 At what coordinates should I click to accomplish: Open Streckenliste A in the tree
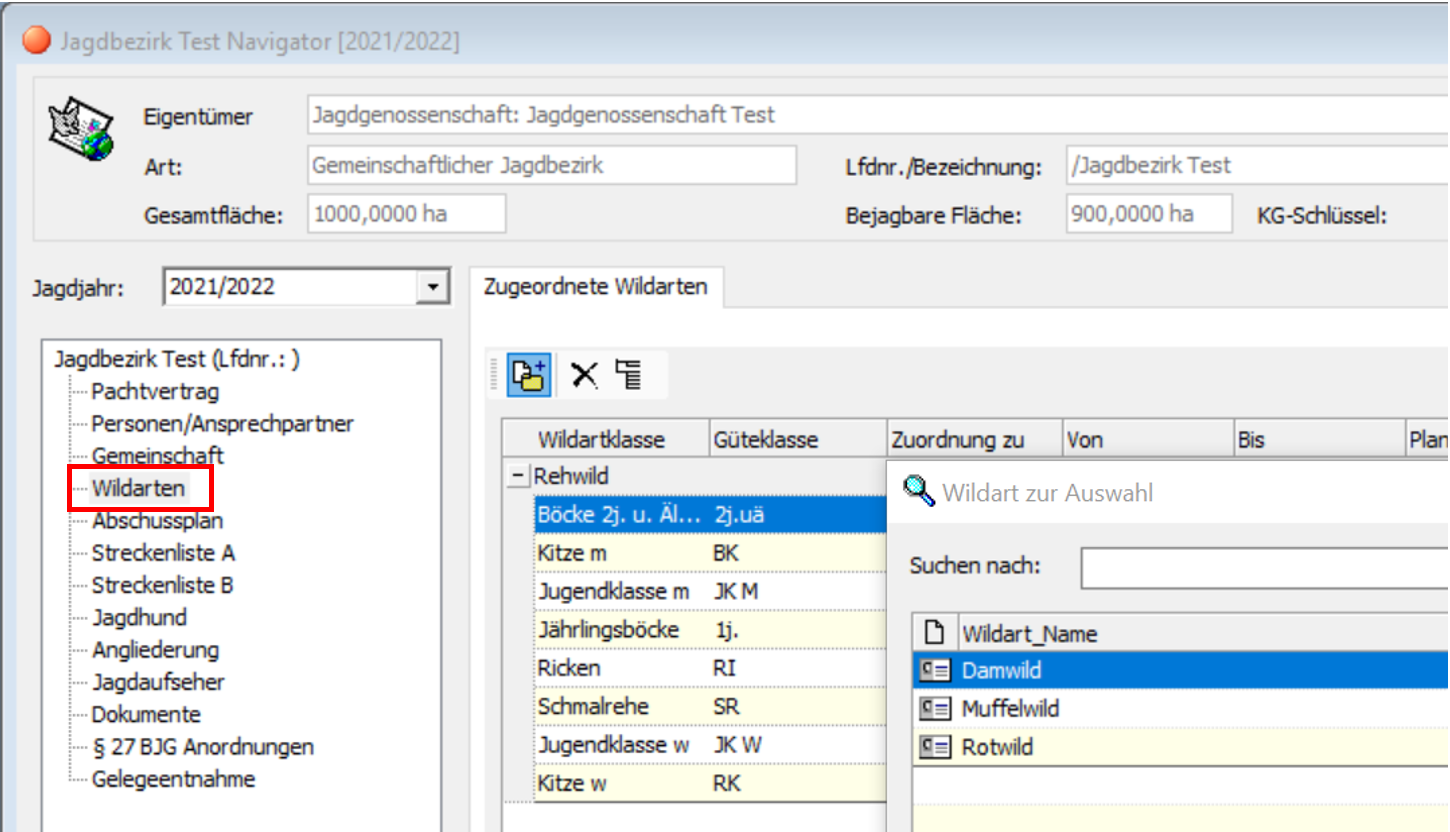163,553
